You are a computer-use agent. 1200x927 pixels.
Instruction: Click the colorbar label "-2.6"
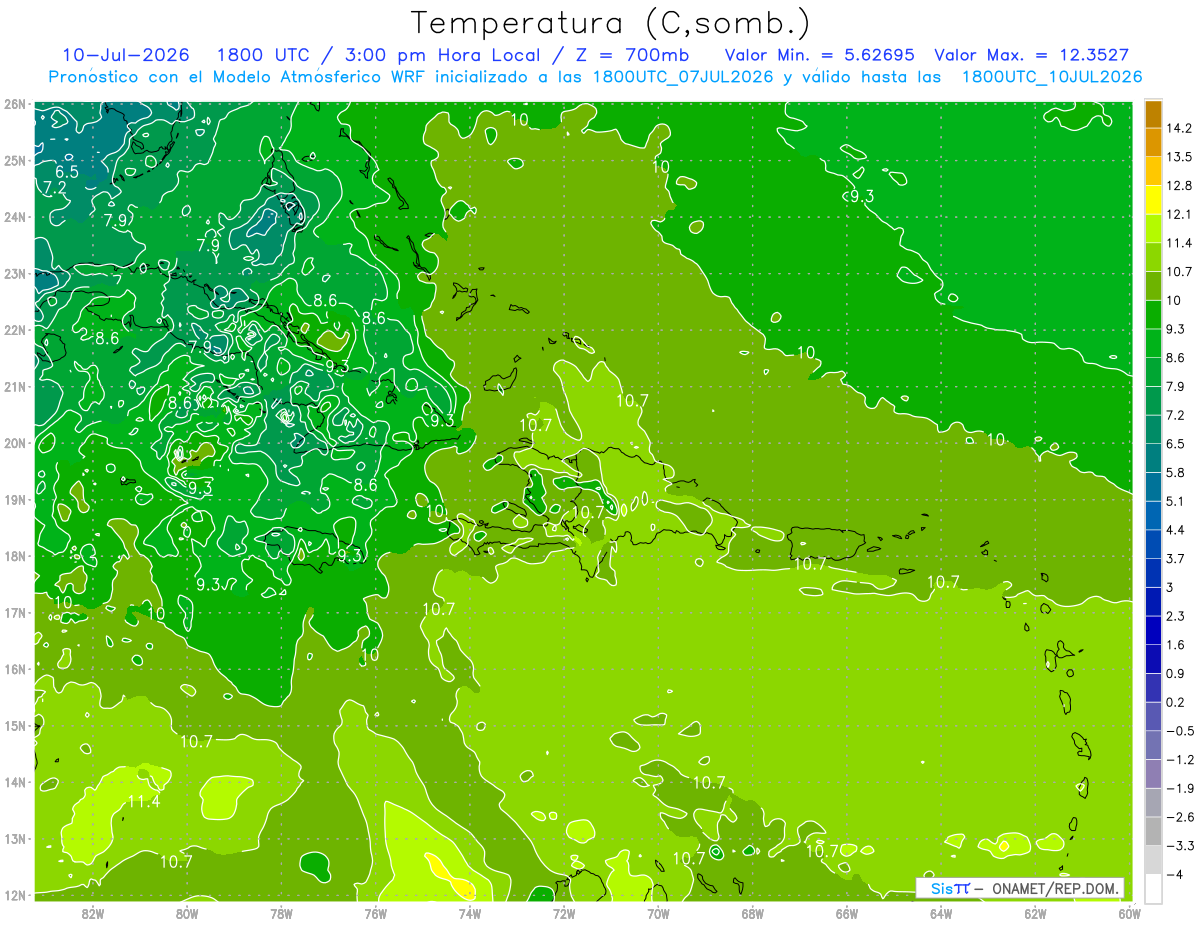[1180, 817]
